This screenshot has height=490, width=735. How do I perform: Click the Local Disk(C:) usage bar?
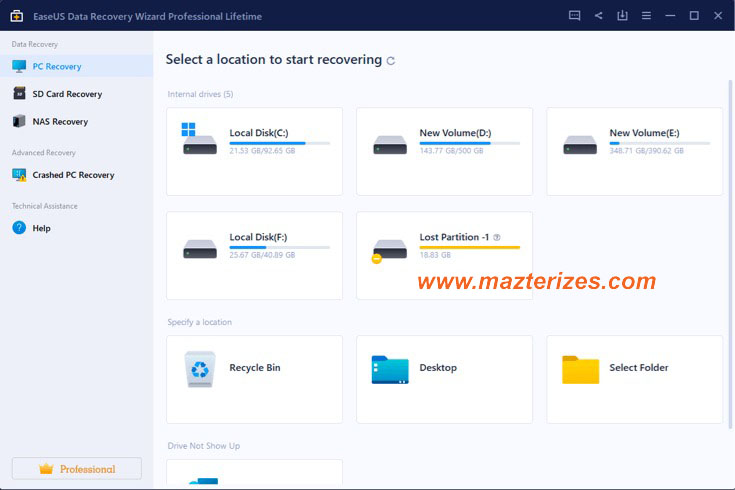pyautogui.click(x=279, y=143)
